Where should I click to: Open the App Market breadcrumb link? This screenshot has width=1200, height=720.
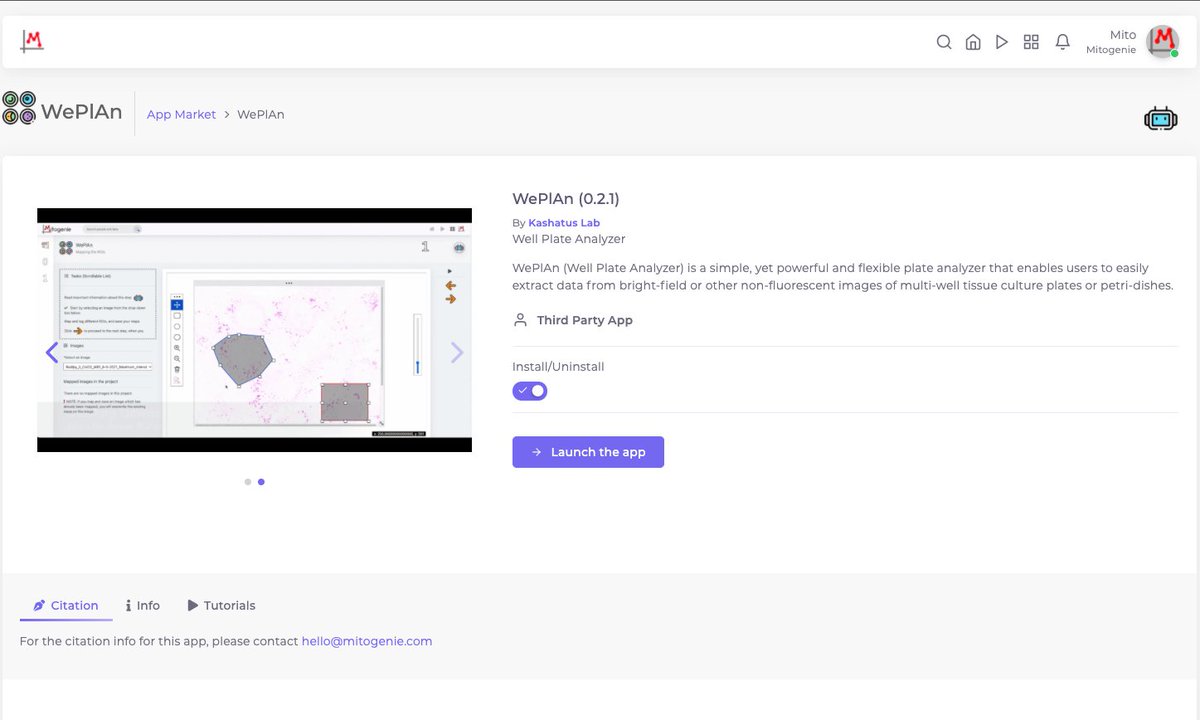pos(181,114)
